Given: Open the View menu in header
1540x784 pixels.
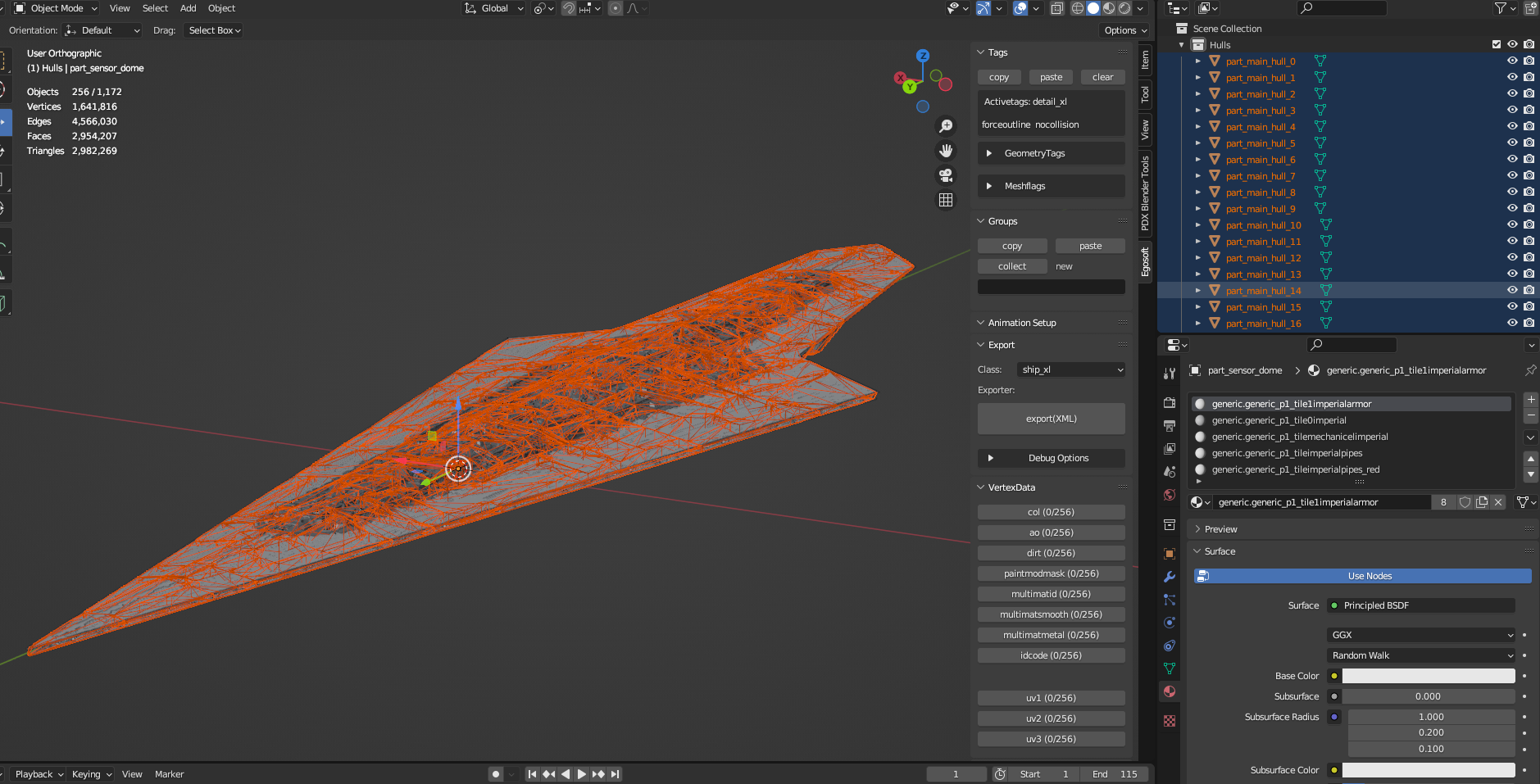Looking at the screenshot, I should (x=120, y=8).
